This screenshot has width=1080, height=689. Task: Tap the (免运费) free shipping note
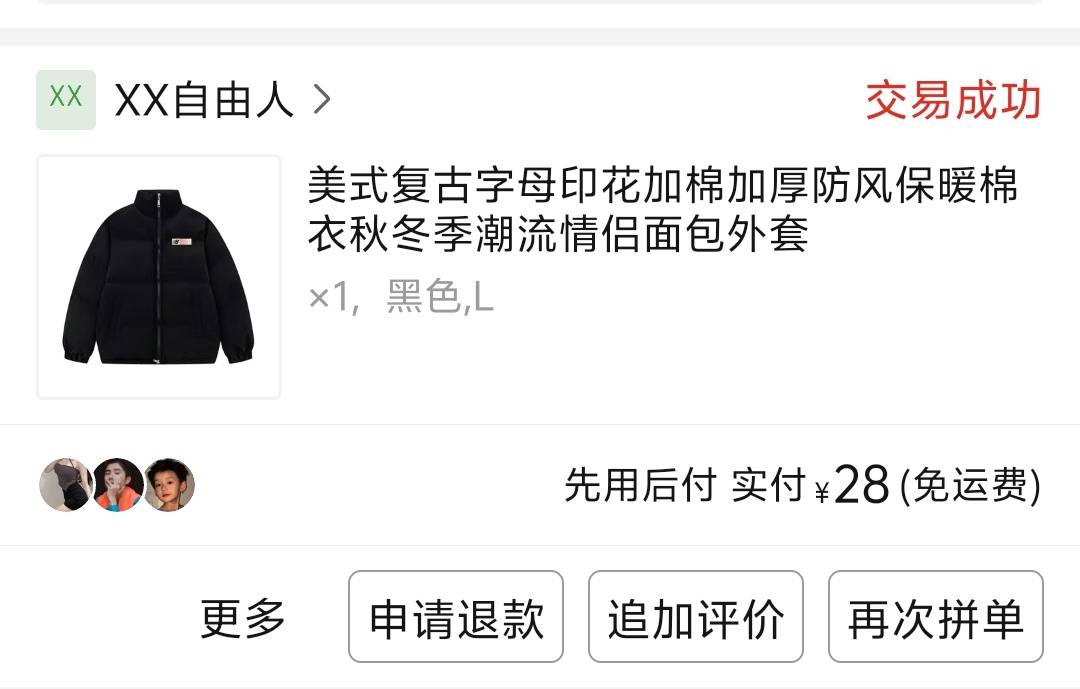coord(970,485)
